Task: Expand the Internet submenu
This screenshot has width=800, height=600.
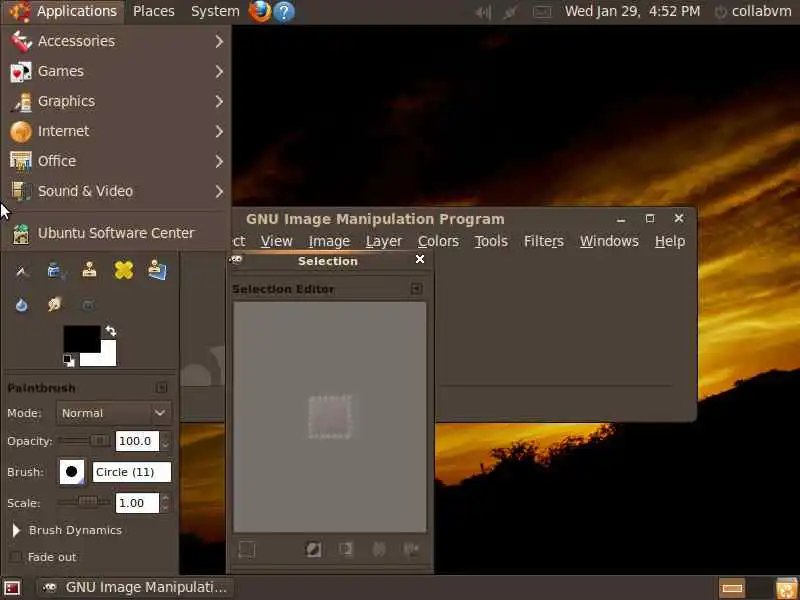Action: [116, 131]
